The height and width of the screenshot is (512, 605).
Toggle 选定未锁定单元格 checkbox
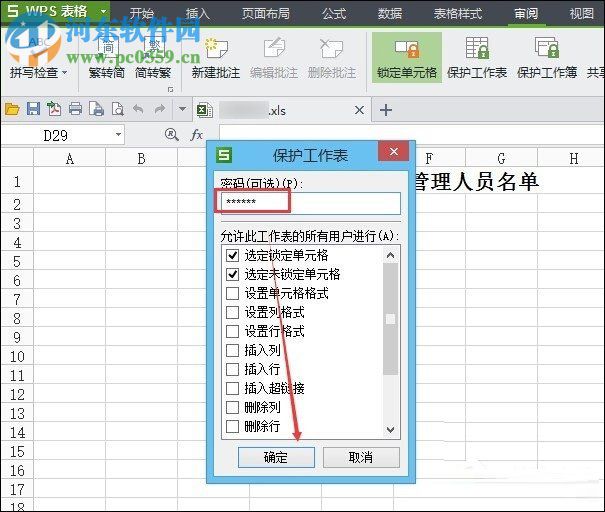pos(232,274)
